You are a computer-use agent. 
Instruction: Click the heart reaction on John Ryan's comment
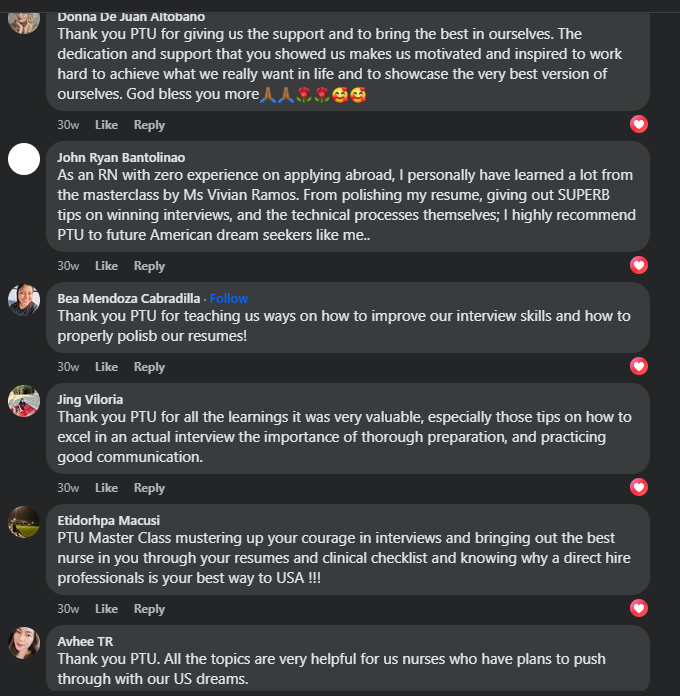tap(639, 265)
